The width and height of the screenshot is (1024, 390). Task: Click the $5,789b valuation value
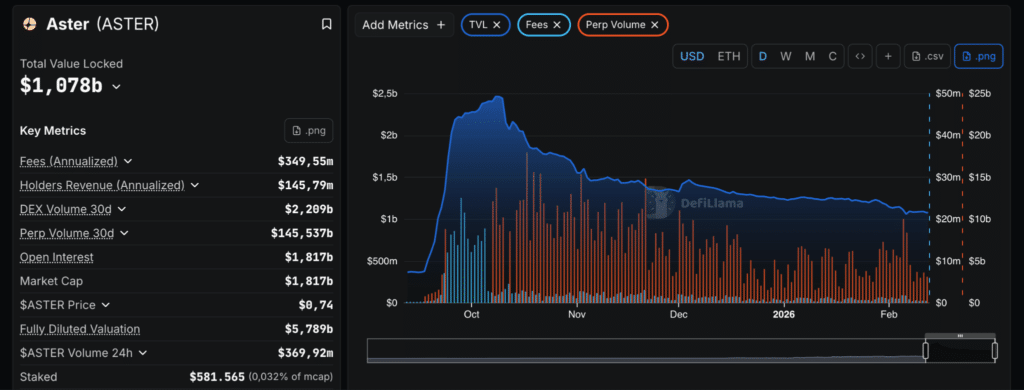coord(309,329)
